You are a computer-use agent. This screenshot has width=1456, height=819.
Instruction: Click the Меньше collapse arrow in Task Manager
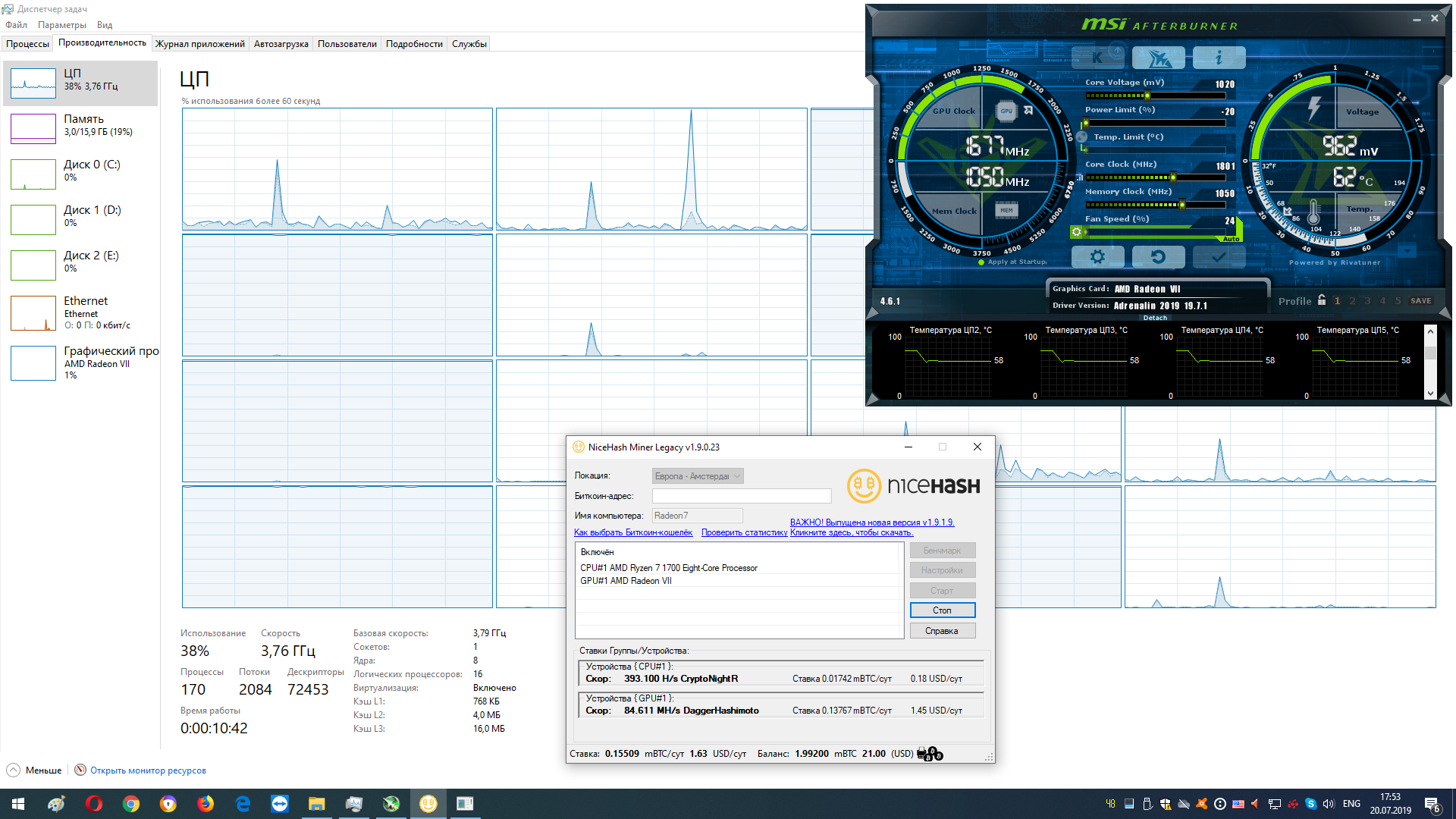tap(14, 770)
